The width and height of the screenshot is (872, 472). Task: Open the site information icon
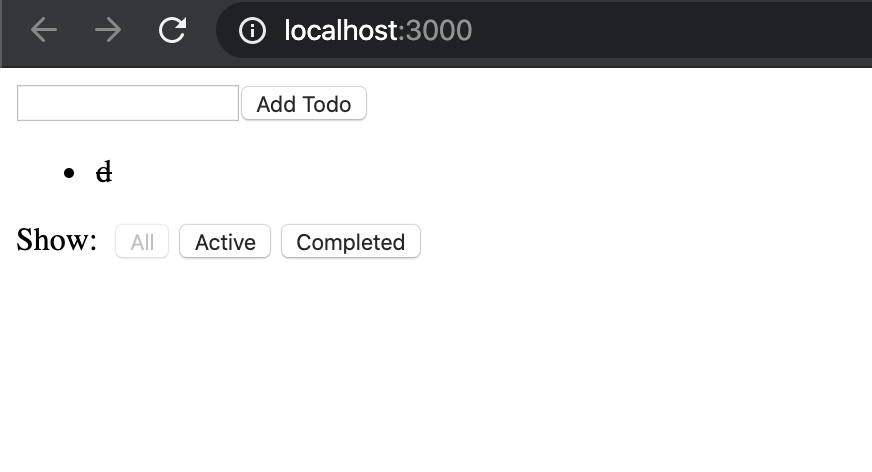252,31
